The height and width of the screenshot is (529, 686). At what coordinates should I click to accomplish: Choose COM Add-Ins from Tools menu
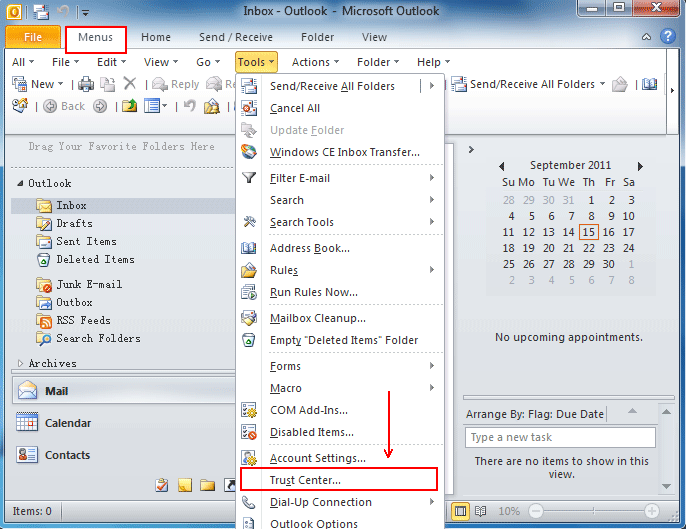[340, 410]
